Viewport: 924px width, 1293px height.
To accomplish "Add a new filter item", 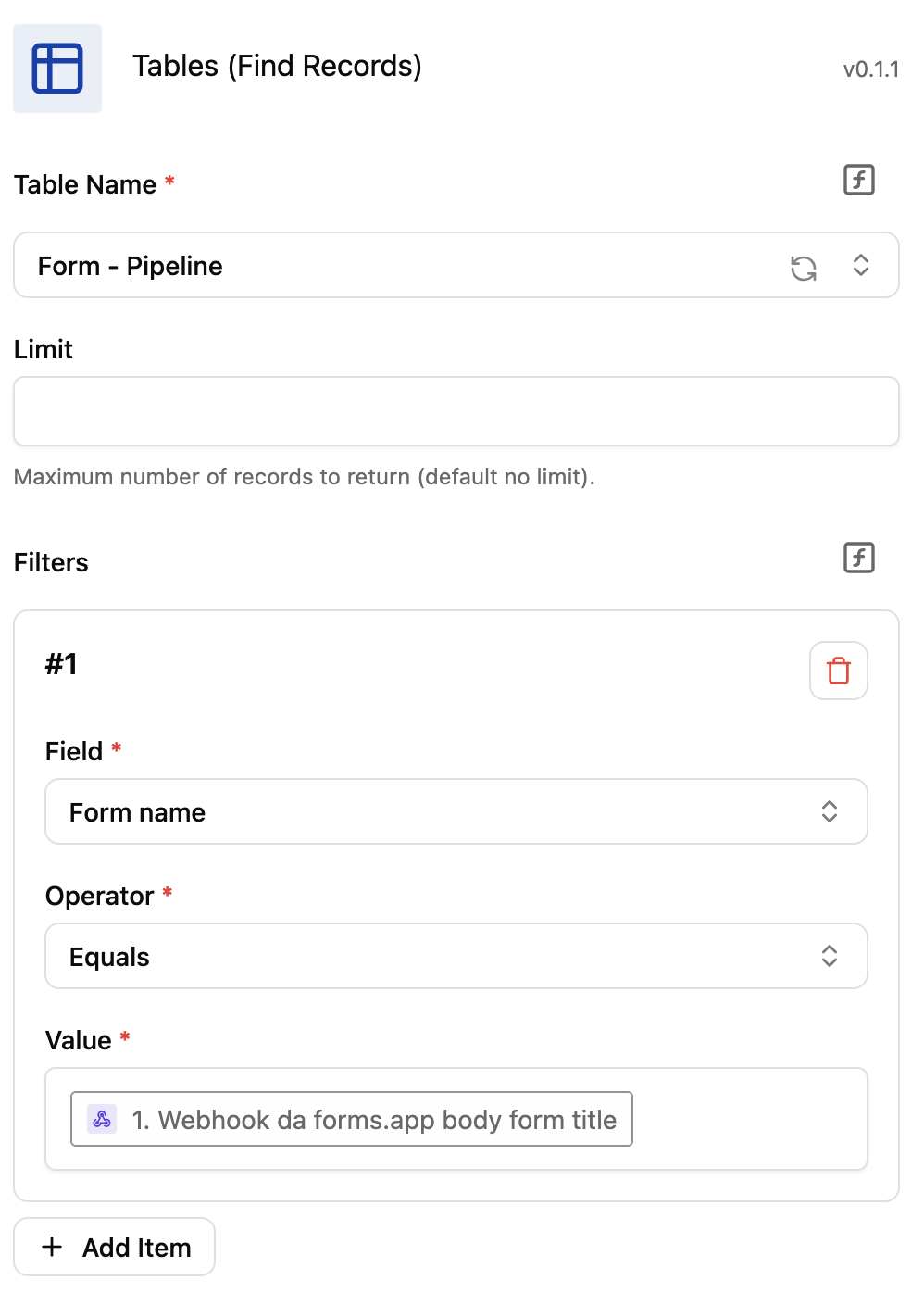I will [x=115, y=1248].
